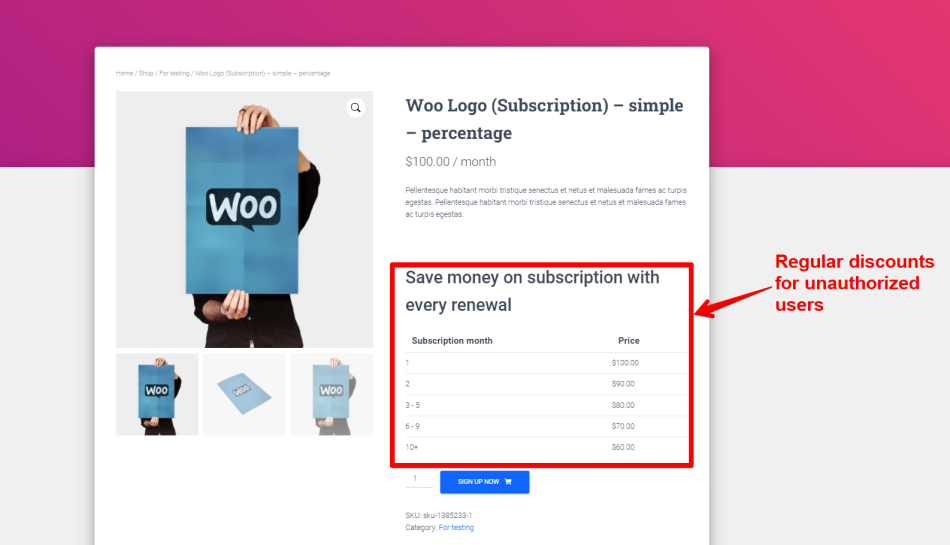Select the third faded Woo poster thumbnail
The width and height of the screenshot is (950, 545).
click(331, 394)
